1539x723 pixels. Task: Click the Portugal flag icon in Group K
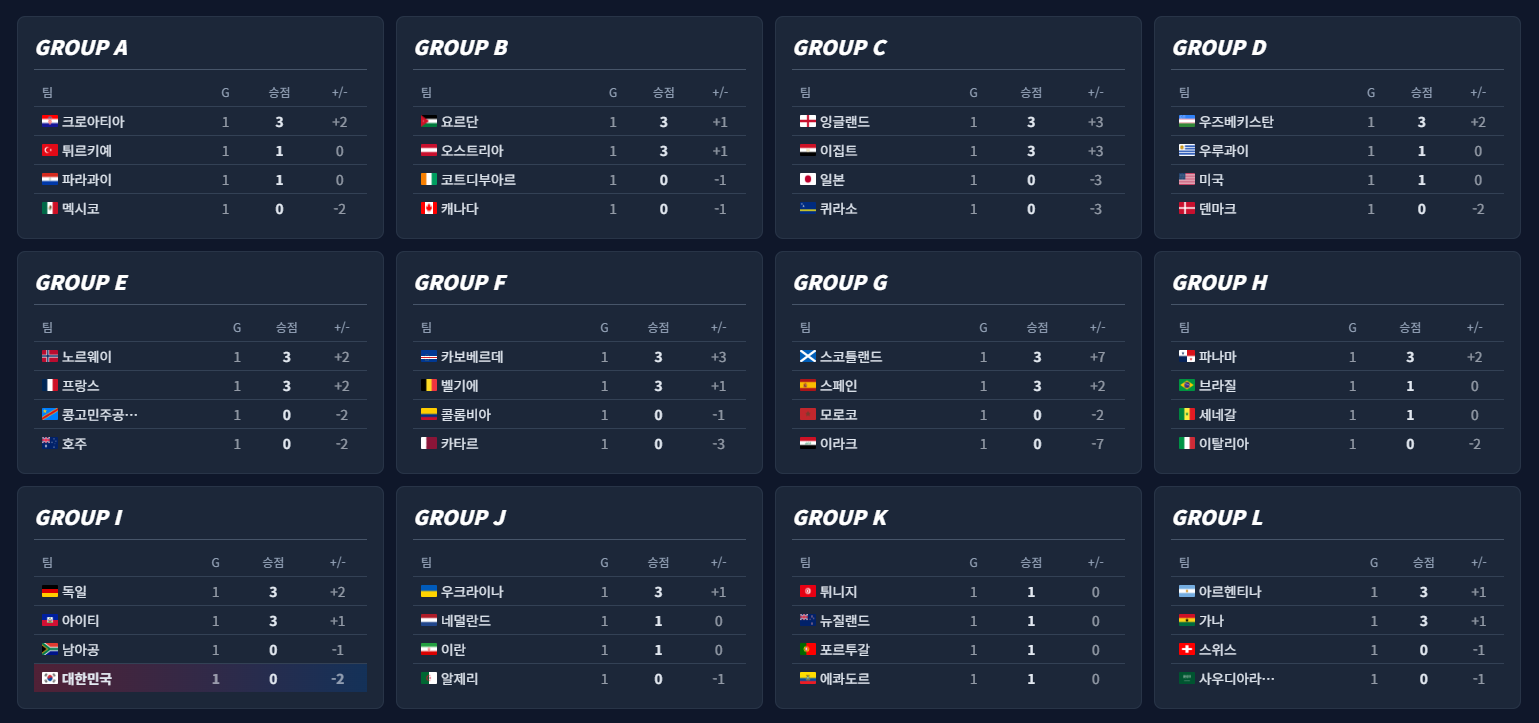click(808, 650)
